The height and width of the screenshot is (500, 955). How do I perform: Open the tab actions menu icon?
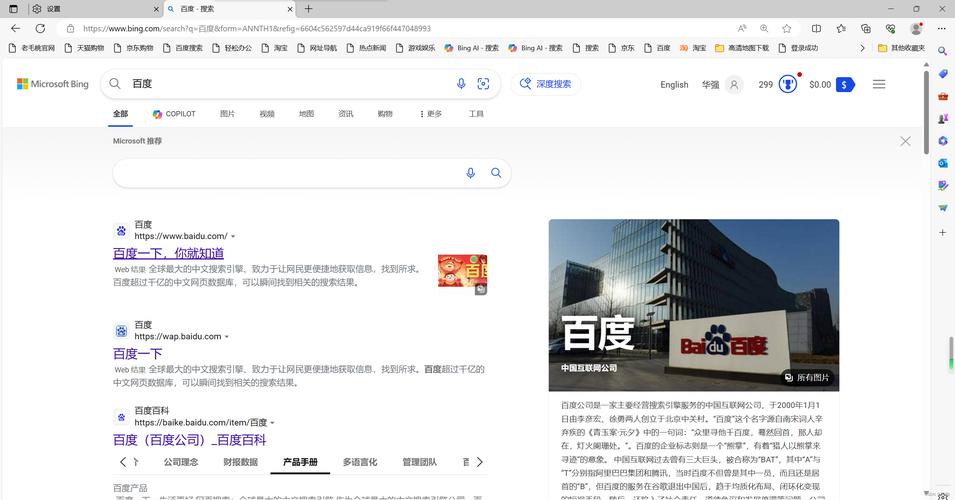pyautogui.click(x=13, y=9)
